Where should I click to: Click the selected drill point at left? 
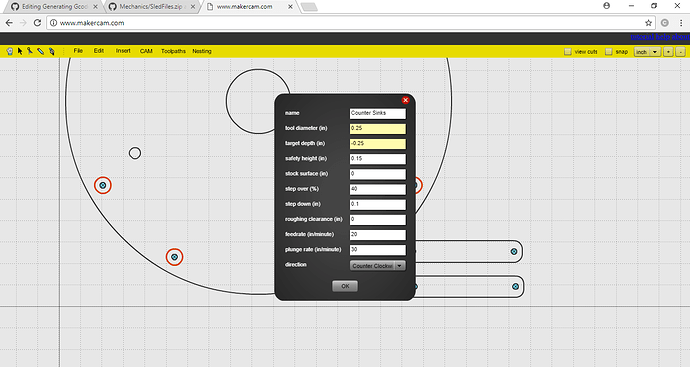click(103, 185)
